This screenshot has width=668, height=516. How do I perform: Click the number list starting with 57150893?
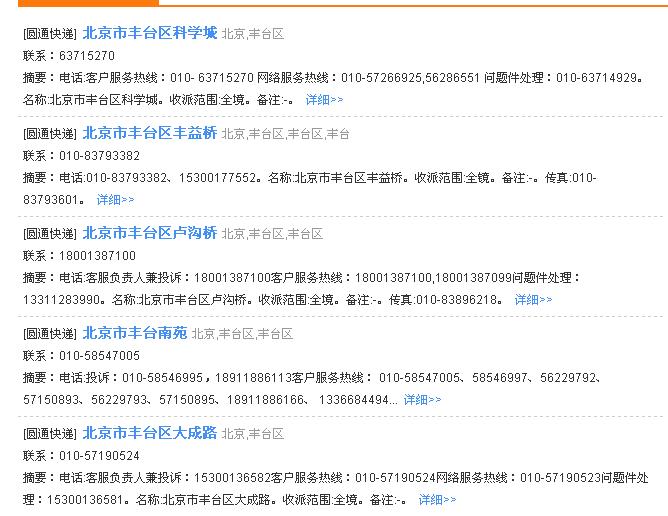pyautogui.click(x=210, y=400)
